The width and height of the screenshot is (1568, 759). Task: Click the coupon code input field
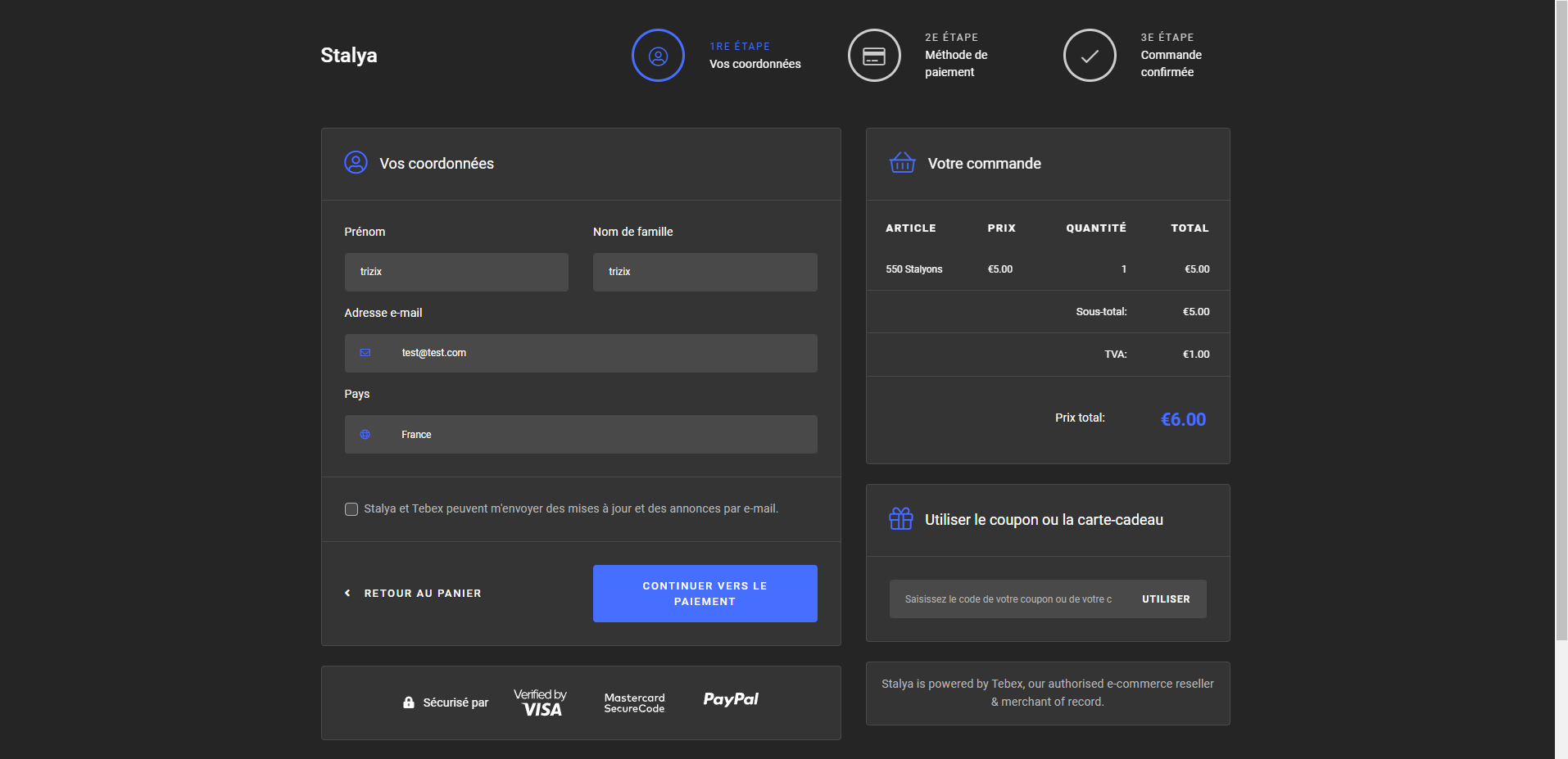1008,599
